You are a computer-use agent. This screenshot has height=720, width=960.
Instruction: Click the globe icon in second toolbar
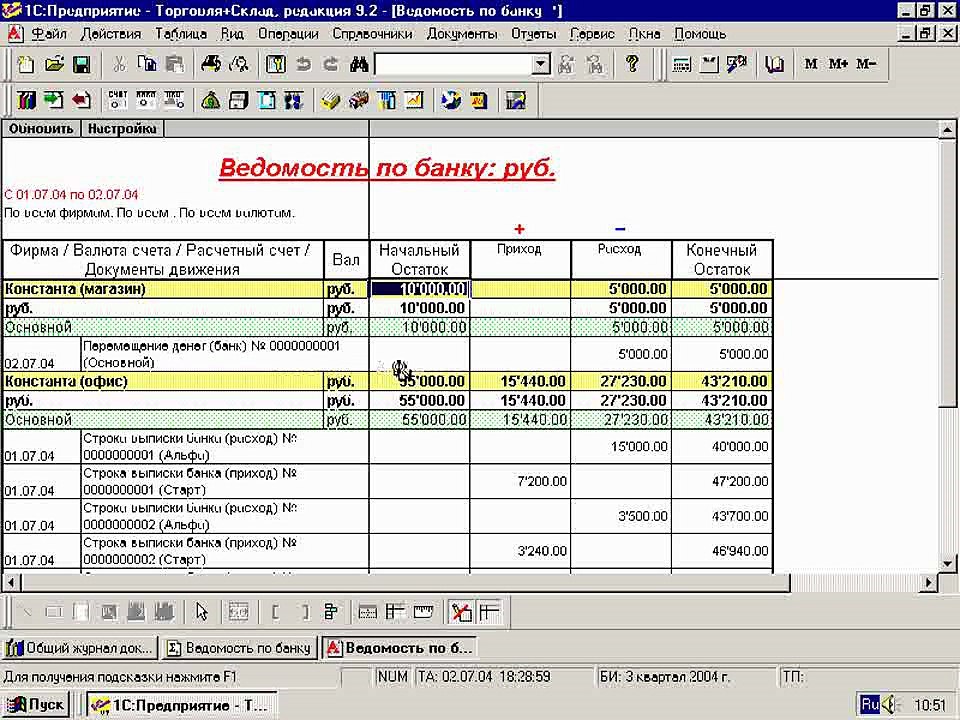point(451,100)
